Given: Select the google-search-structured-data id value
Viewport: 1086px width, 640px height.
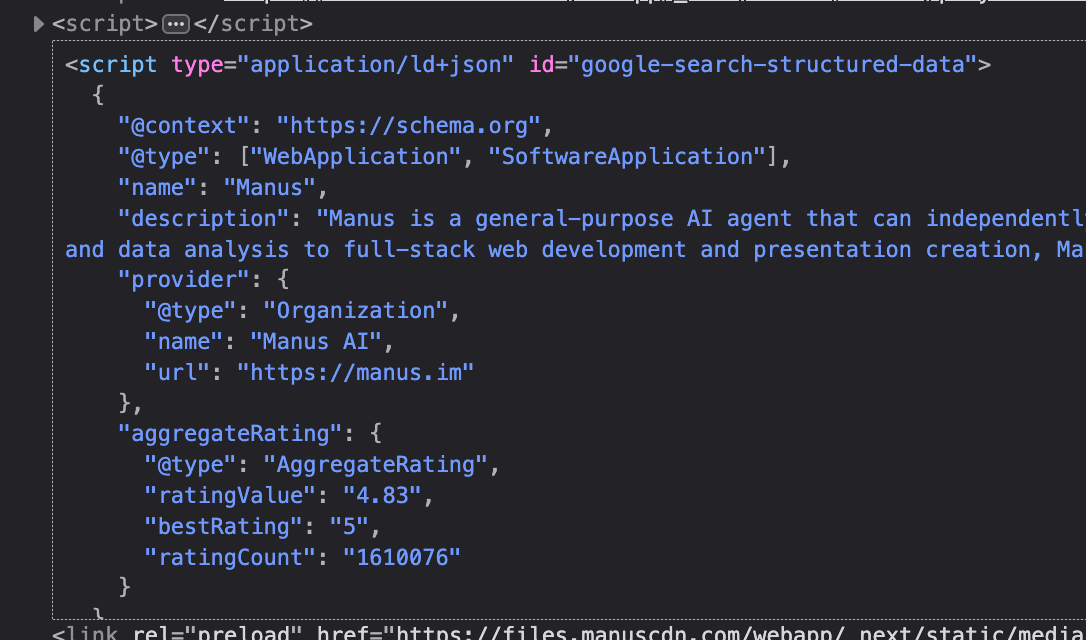Looking at the screenshot, I should pos(772,64).
